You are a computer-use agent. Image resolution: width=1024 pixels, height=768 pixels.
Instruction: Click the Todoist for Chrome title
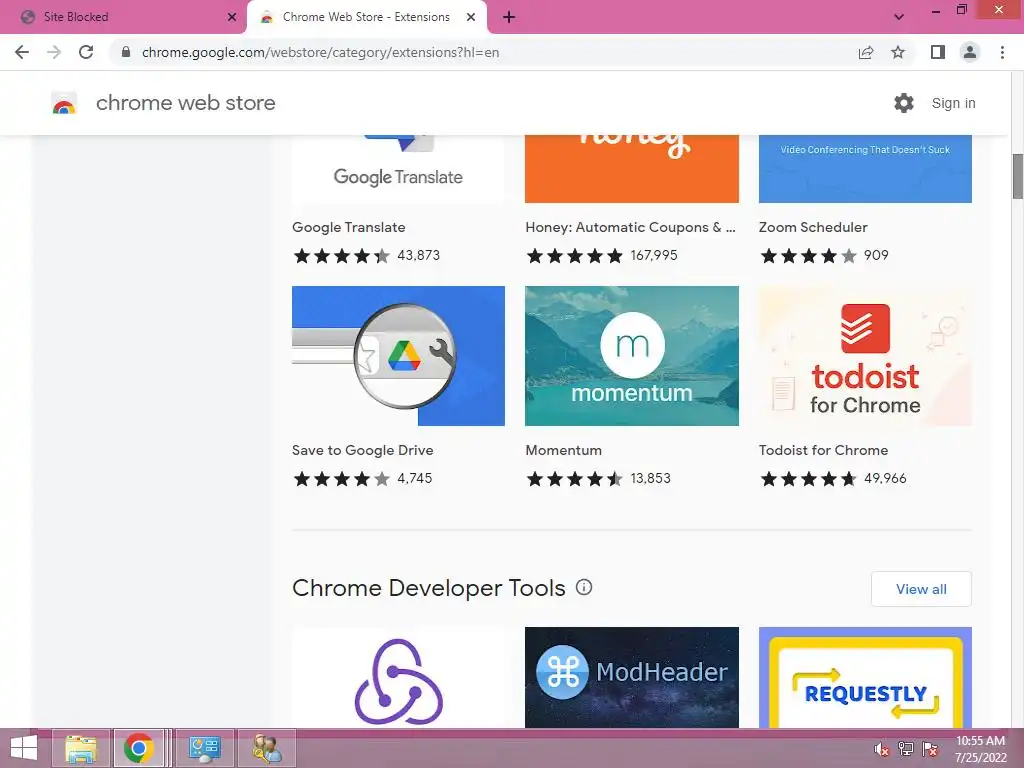coord(824,450)
